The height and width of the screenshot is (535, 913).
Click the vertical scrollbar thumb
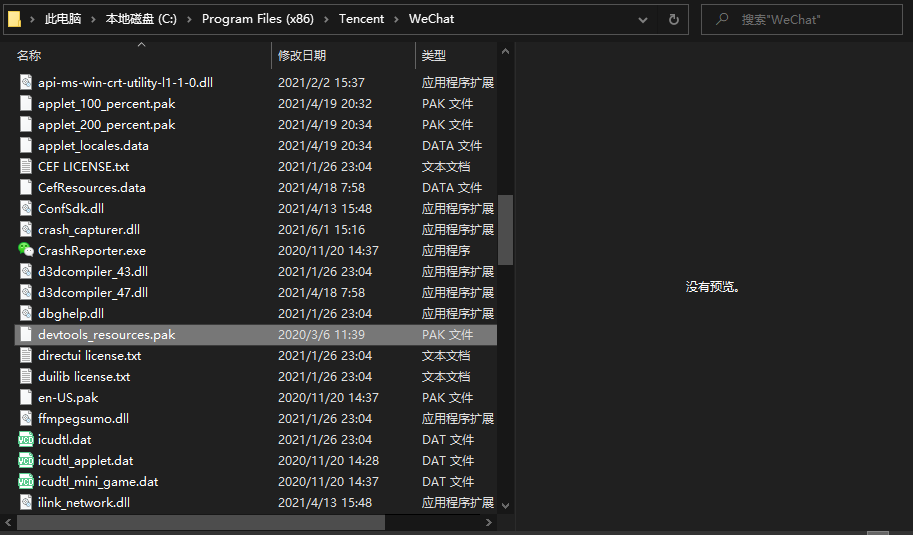tap(505, 229)
